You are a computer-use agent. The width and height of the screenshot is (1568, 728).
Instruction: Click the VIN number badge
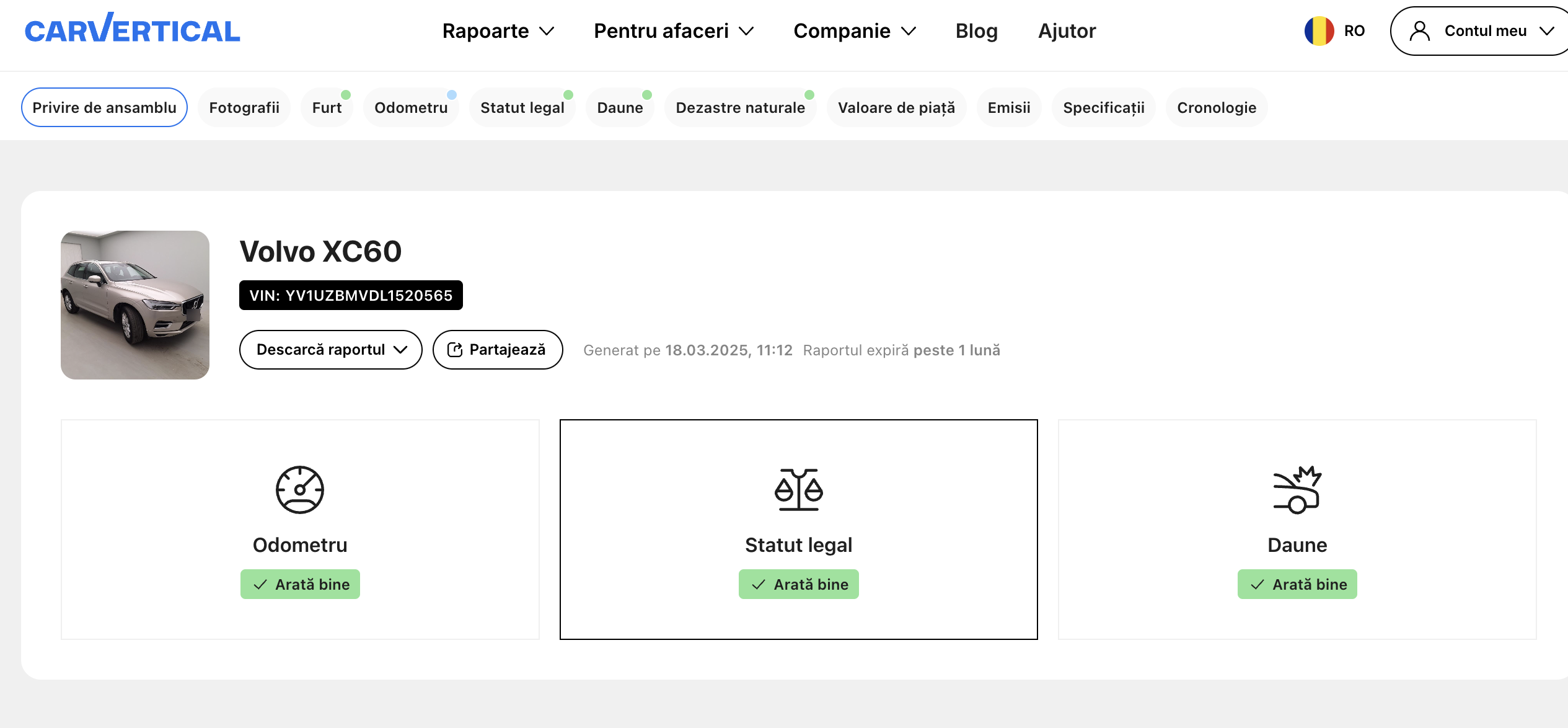pos(351,295)
